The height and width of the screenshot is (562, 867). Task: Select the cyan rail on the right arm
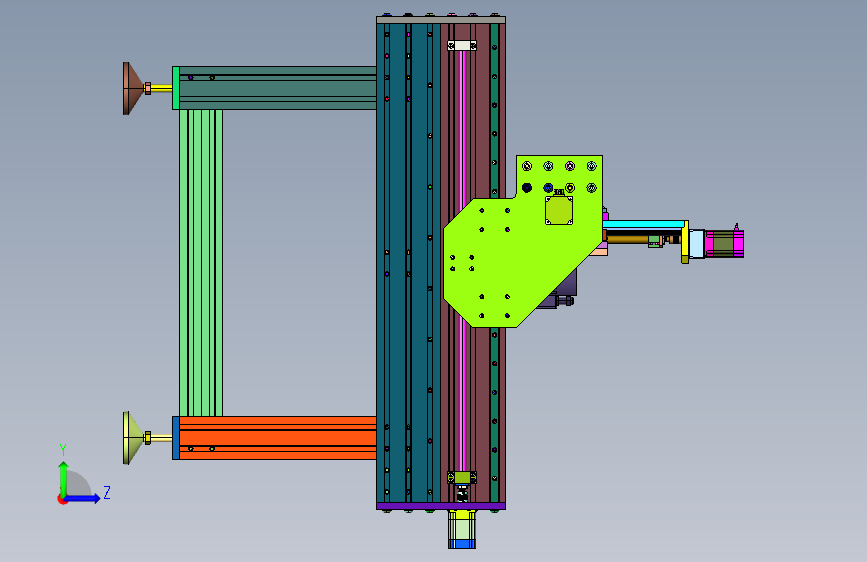(644, 224)
